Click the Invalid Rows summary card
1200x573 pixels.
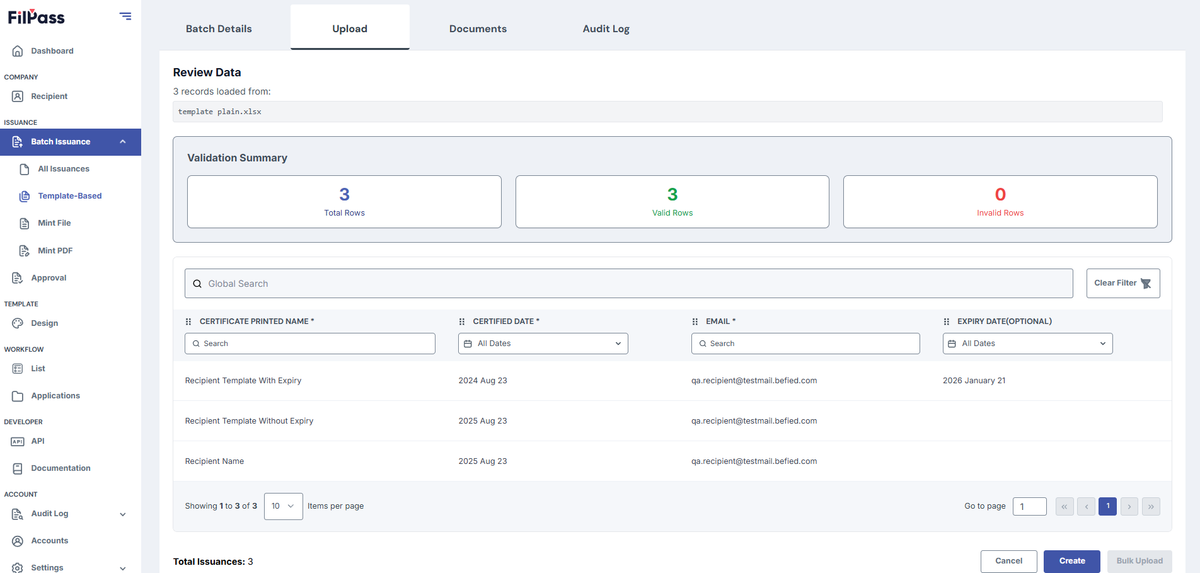[x=1000, y=202]
